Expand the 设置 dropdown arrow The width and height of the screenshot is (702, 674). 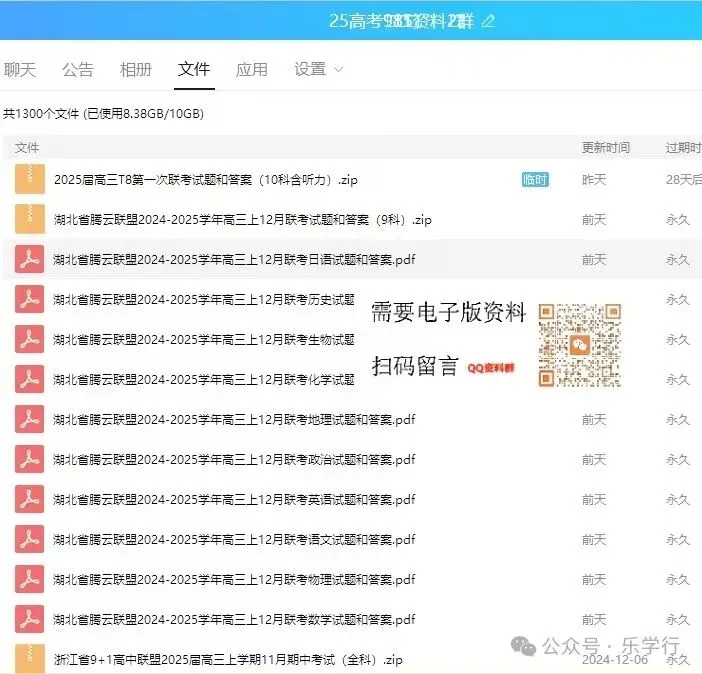pyautogui.click(x=339, y=69)
